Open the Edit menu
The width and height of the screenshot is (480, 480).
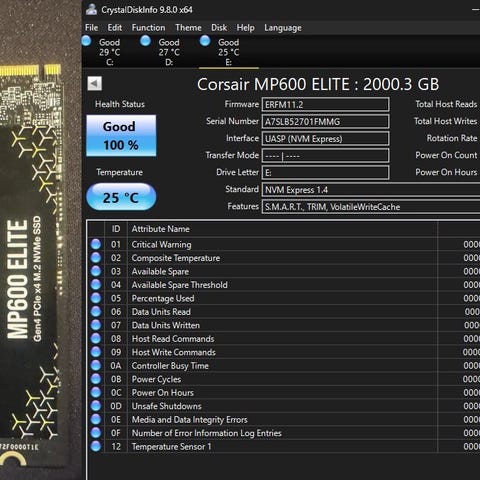point(115,28)
